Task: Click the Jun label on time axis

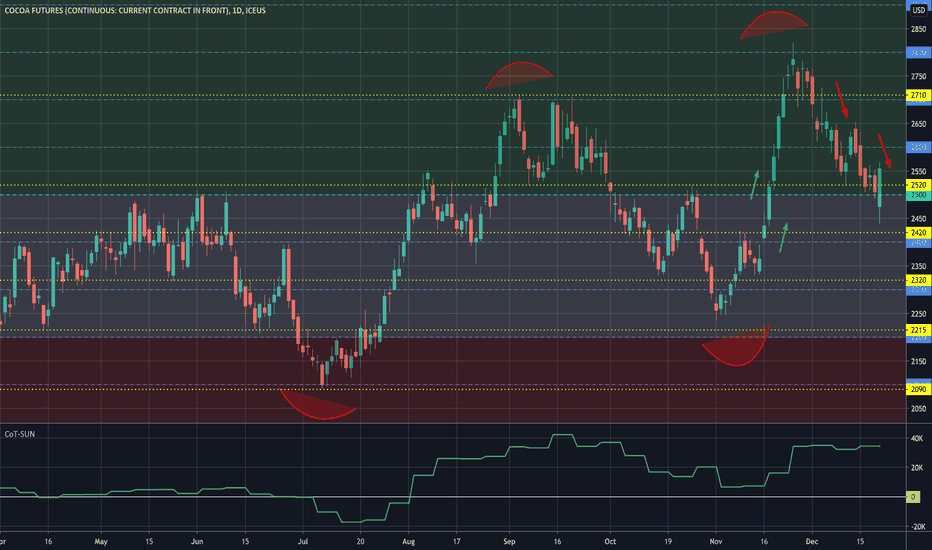Action: [197, 542]
